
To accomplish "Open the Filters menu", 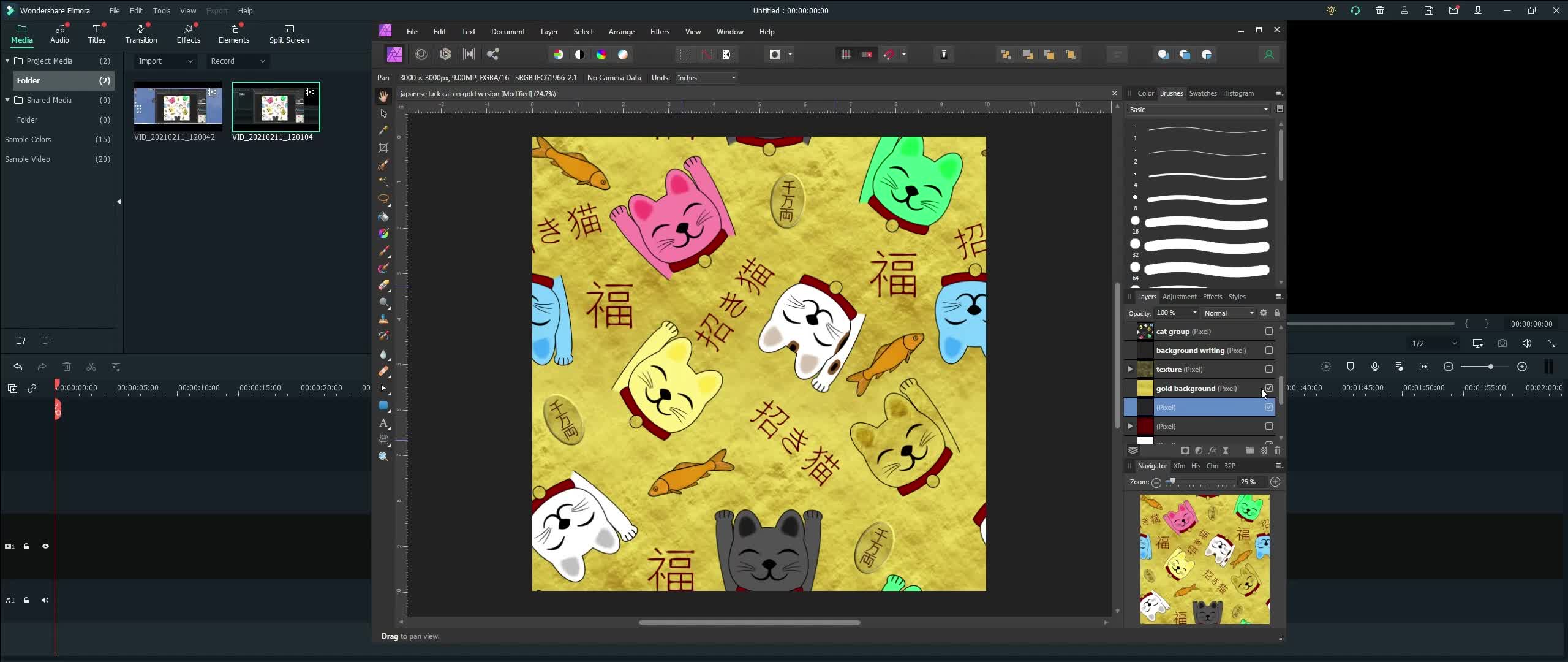I will point(659,32).
